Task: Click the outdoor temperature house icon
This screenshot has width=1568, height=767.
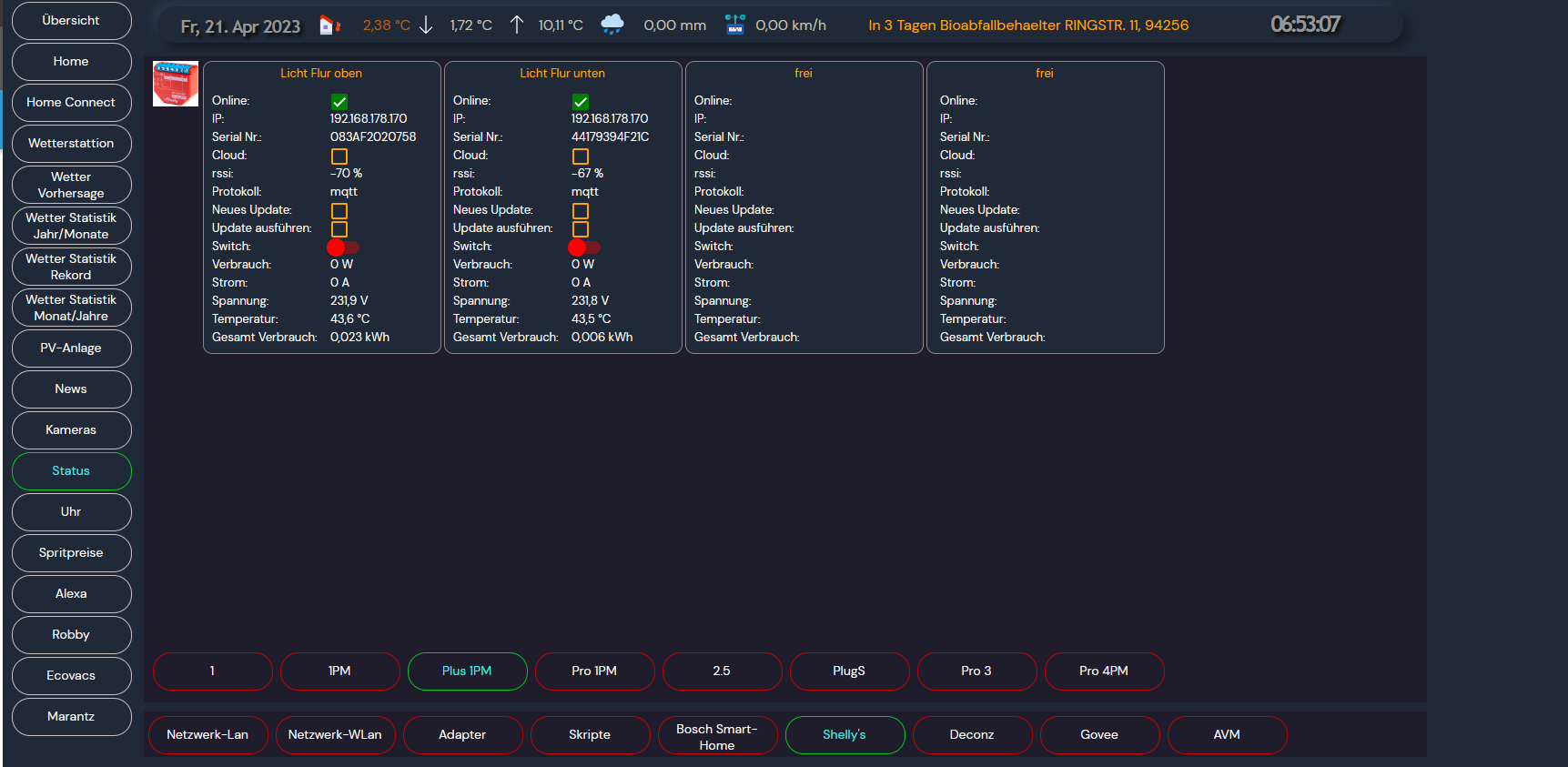Action: (329, 25)
